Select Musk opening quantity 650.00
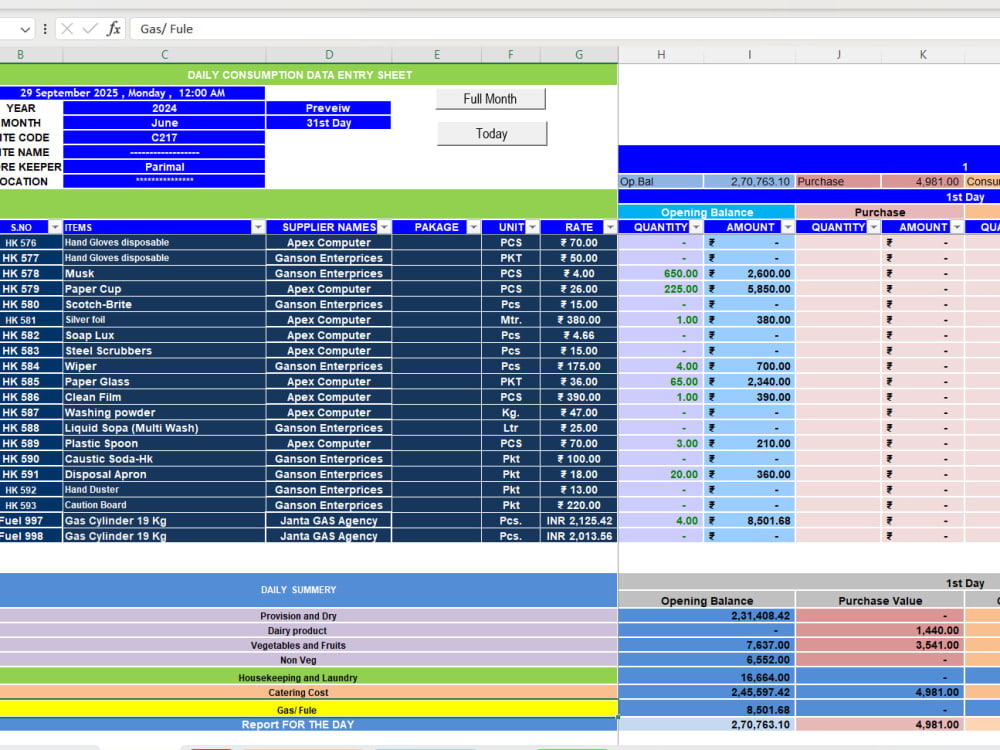1000x750 pixels. (x=661, y=274)
